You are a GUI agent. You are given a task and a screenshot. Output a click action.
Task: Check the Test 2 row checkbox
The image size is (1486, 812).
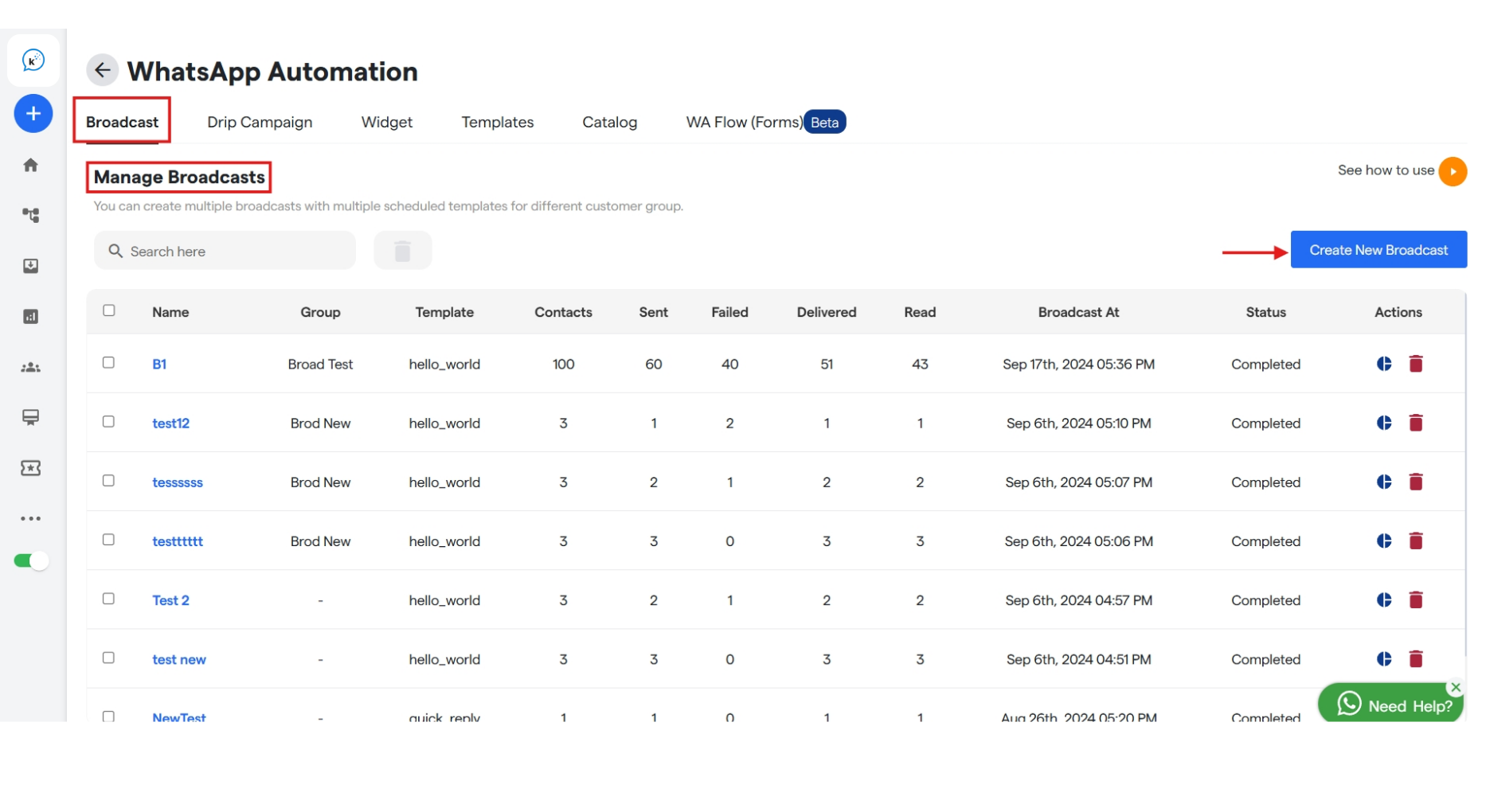(x=109, y=598)
